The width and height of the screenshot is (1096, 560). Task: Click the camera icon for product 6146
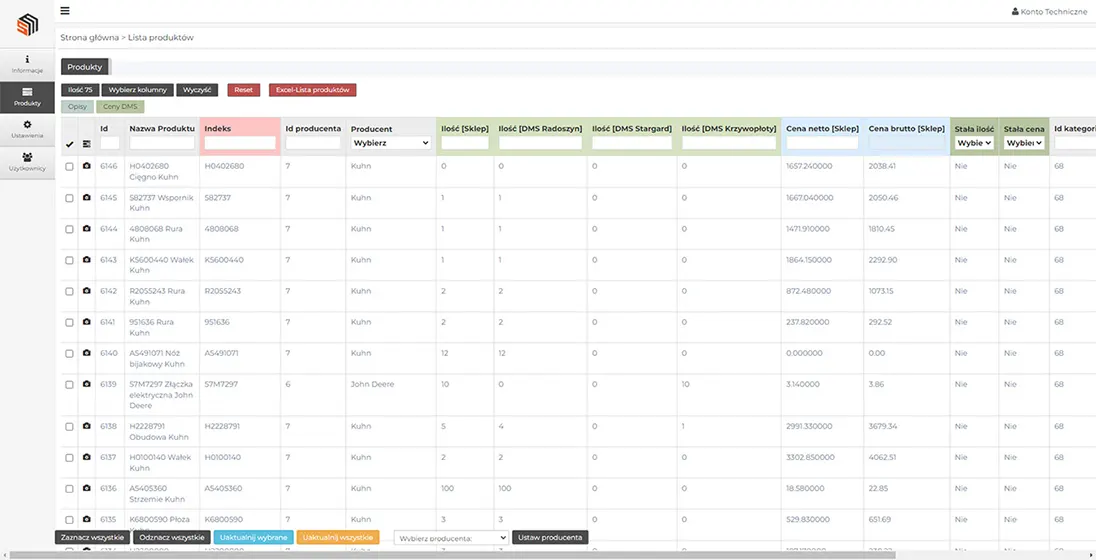click(87, 166)
